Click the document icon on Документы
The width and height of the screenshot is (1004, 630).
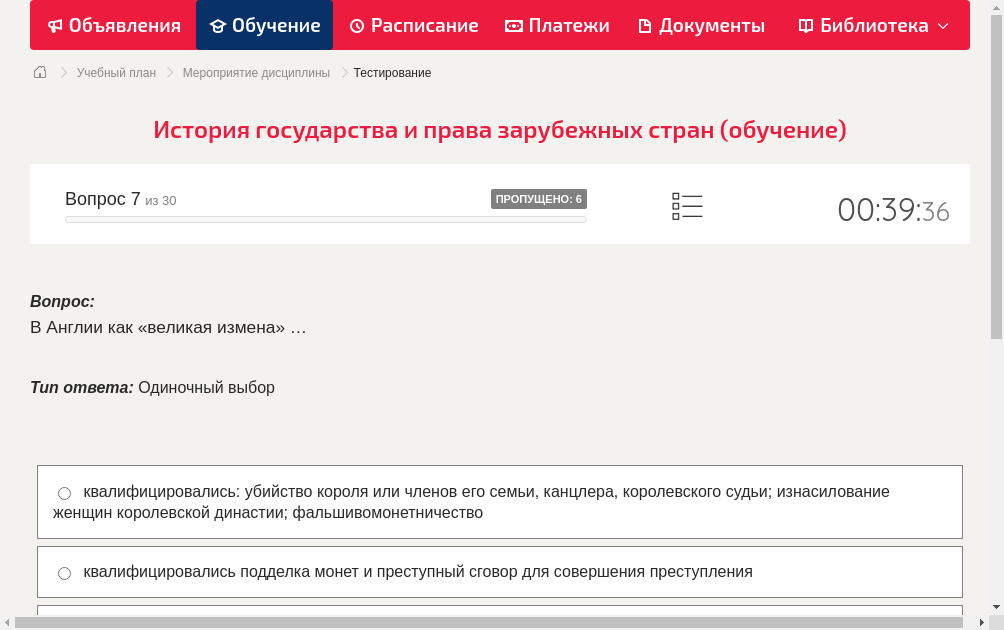pos(646,25)
